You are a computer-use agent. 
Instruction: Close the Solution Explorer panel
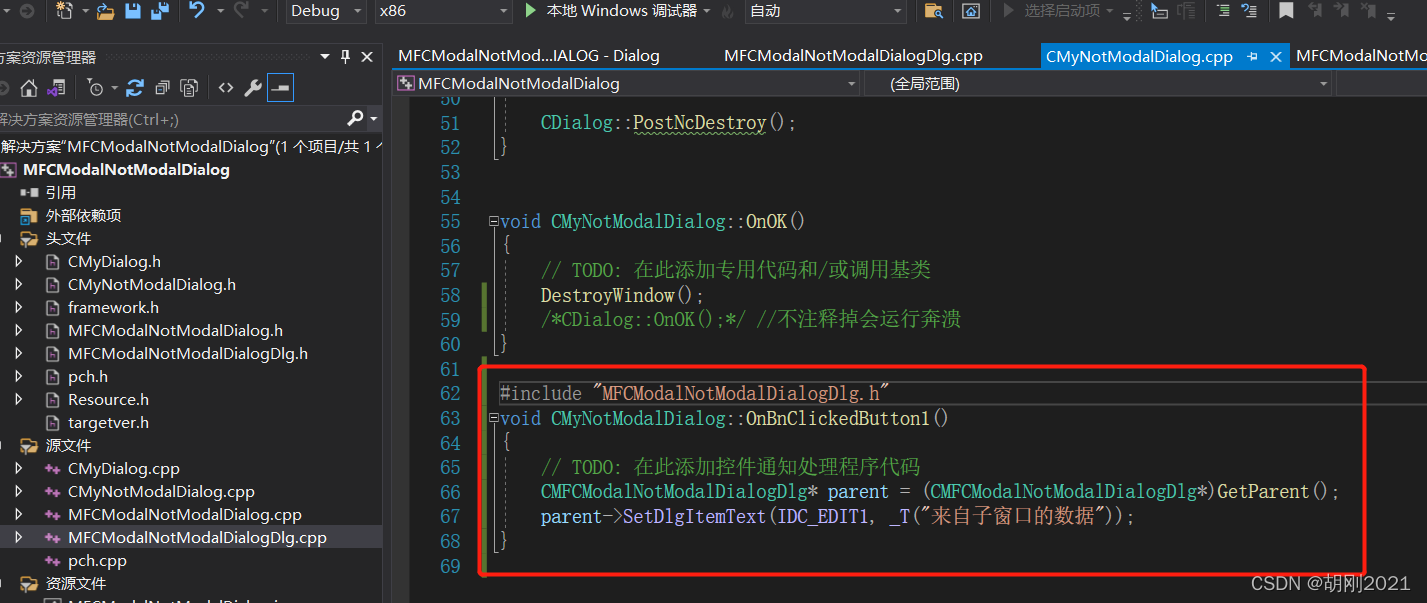click(x=367, y=57)
